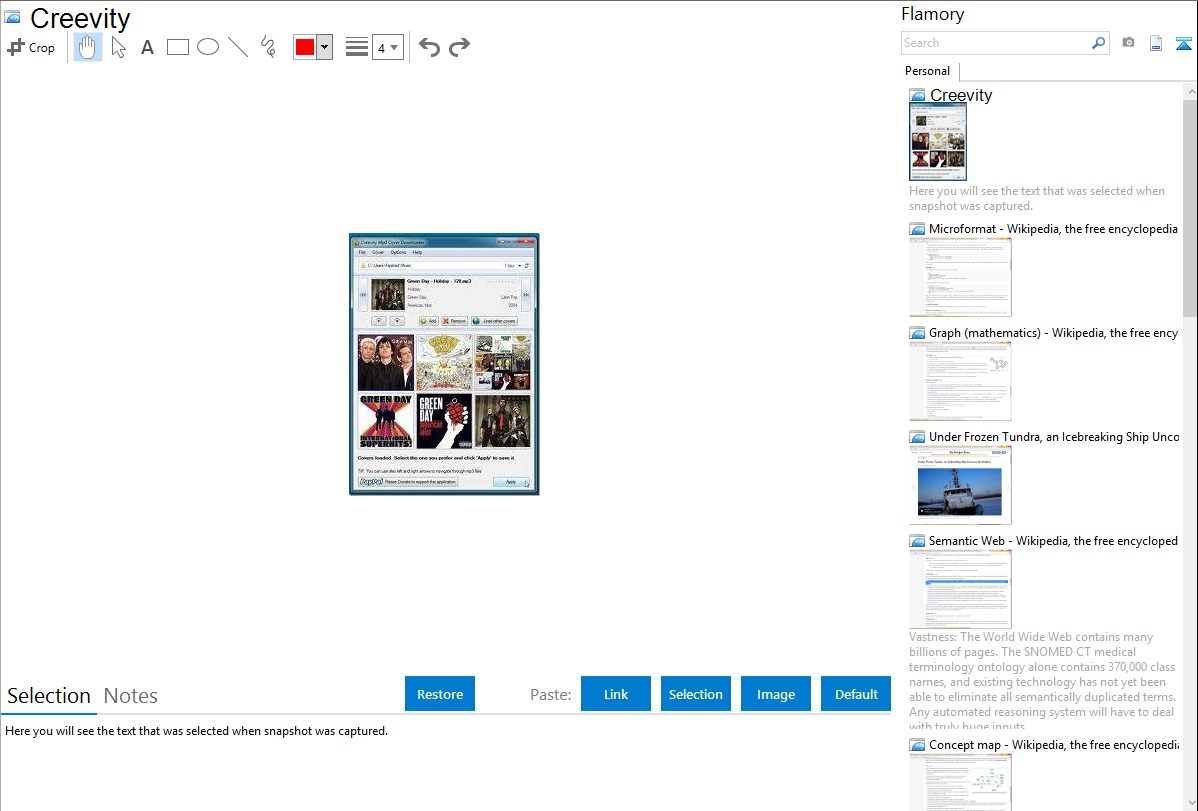This screenshot has width=1198, height=811.
Task: Click the Creevity snapshot icon in title
Action: coord(13,17)
